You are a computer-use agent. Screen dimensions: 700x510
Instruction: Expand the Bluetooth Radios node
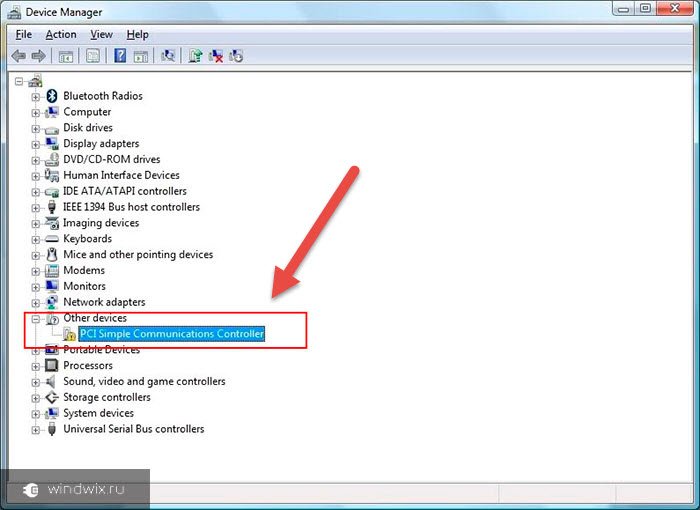tap(35, 96)
